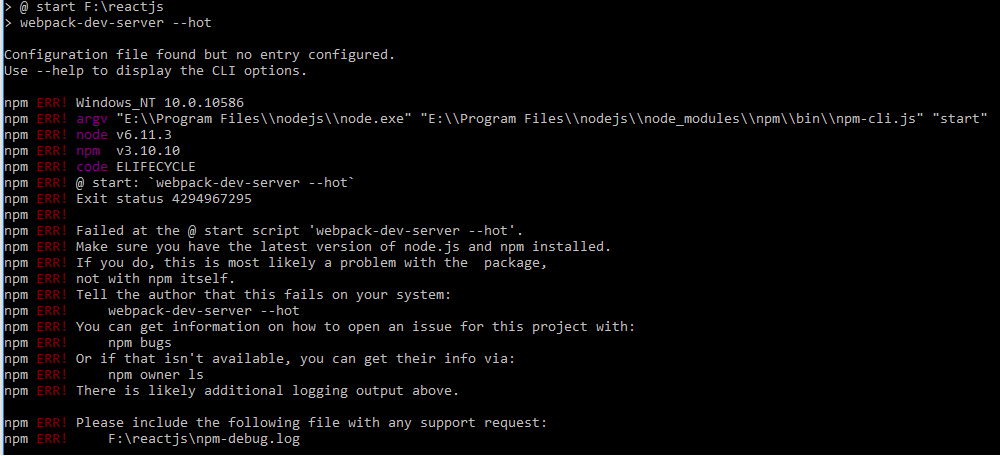Click the 'Windows_NT 10.0.10586' text
Viewport: 1000px width, 456px height.
tap(160, 102)
